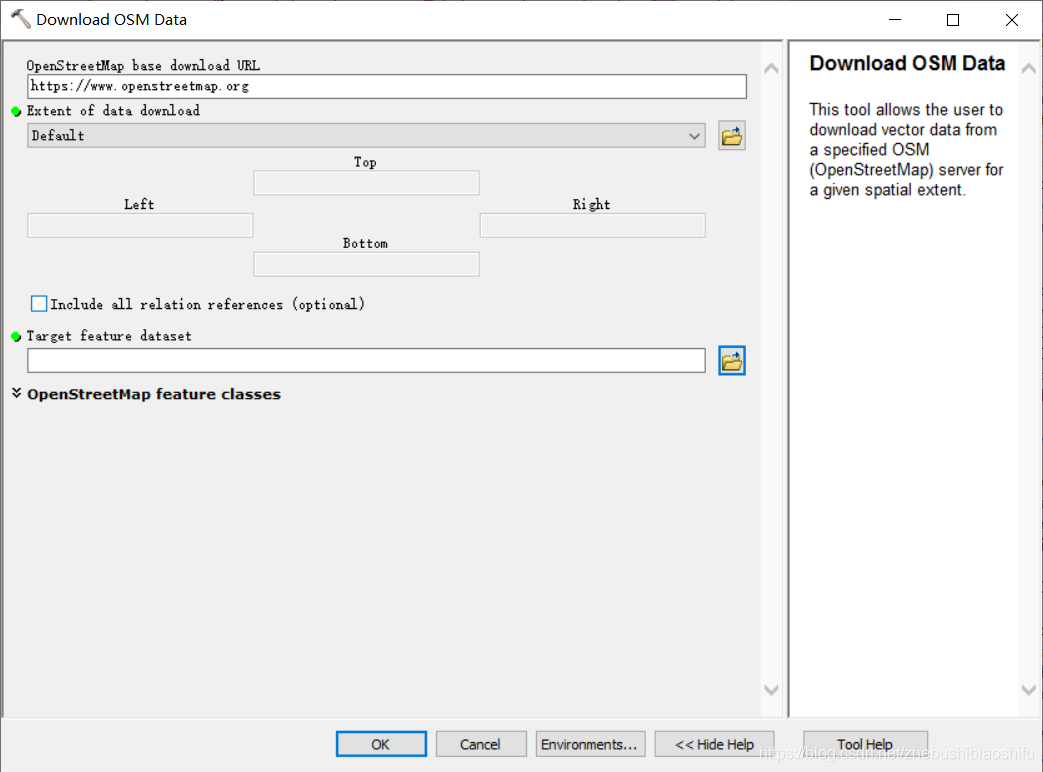This screenshot has height=772, width=1043.
Task: Click Hide Help button
Action: click(714, 744)
